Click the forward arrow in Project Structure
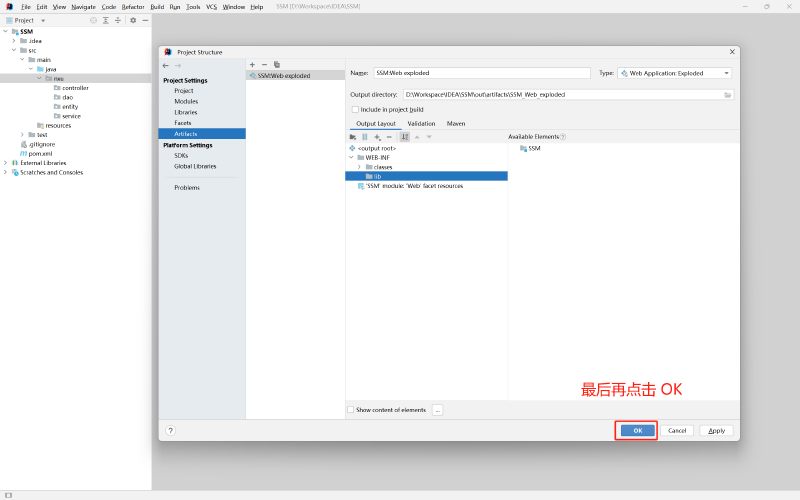Screen dimensions: 800x500 point(178,66)
